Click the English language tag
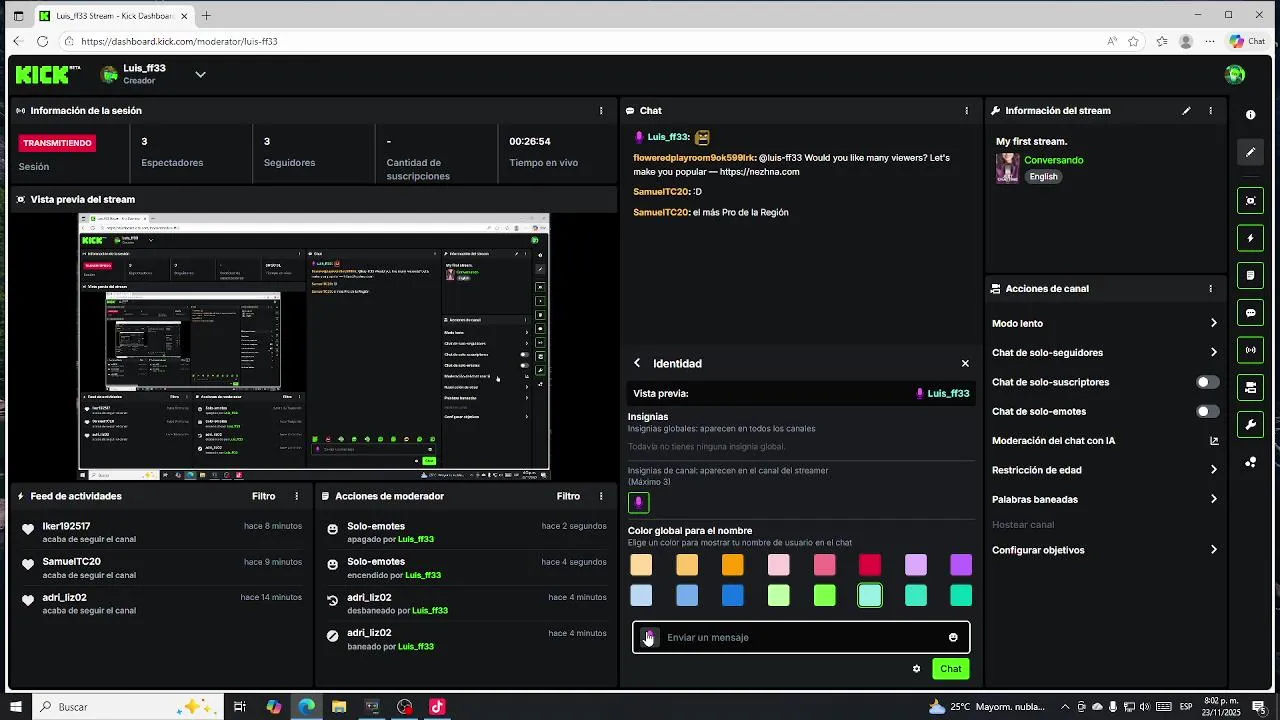Screen dimensions: 1280x720 point(1043,177)
